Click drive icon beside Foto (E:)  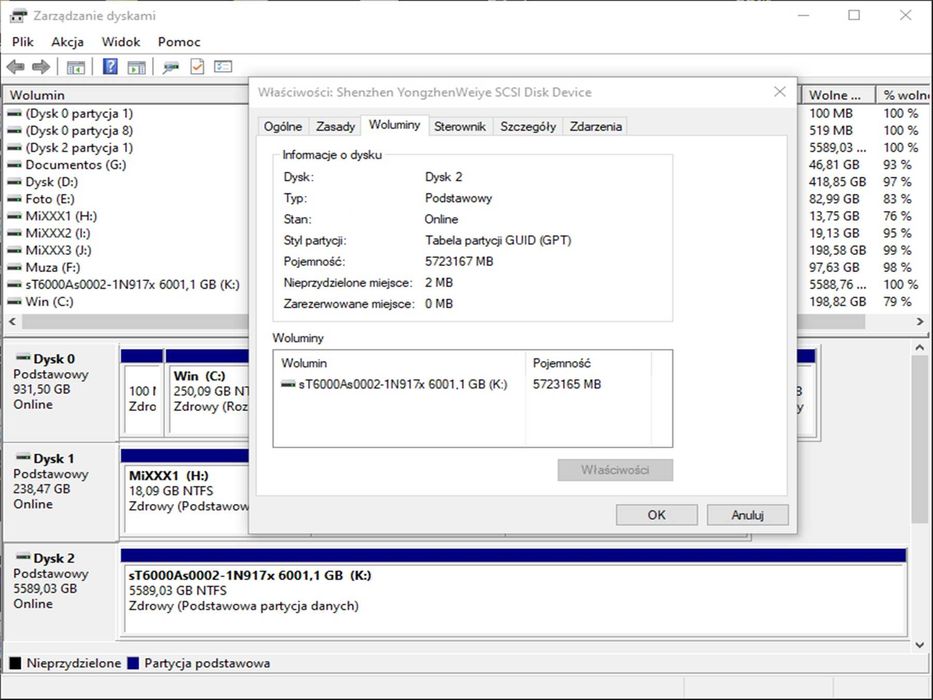pyautogui.click(x=14, y=199)
